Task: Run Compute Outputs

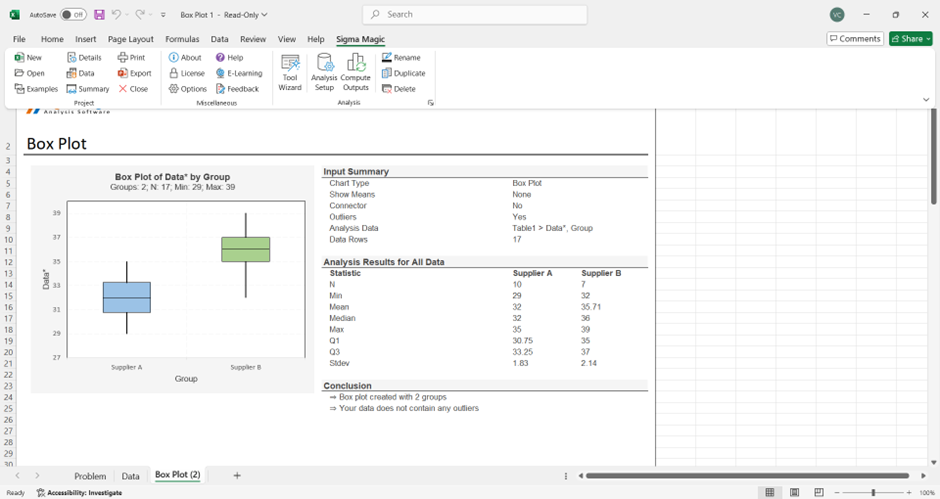Action: coord(355,73)
